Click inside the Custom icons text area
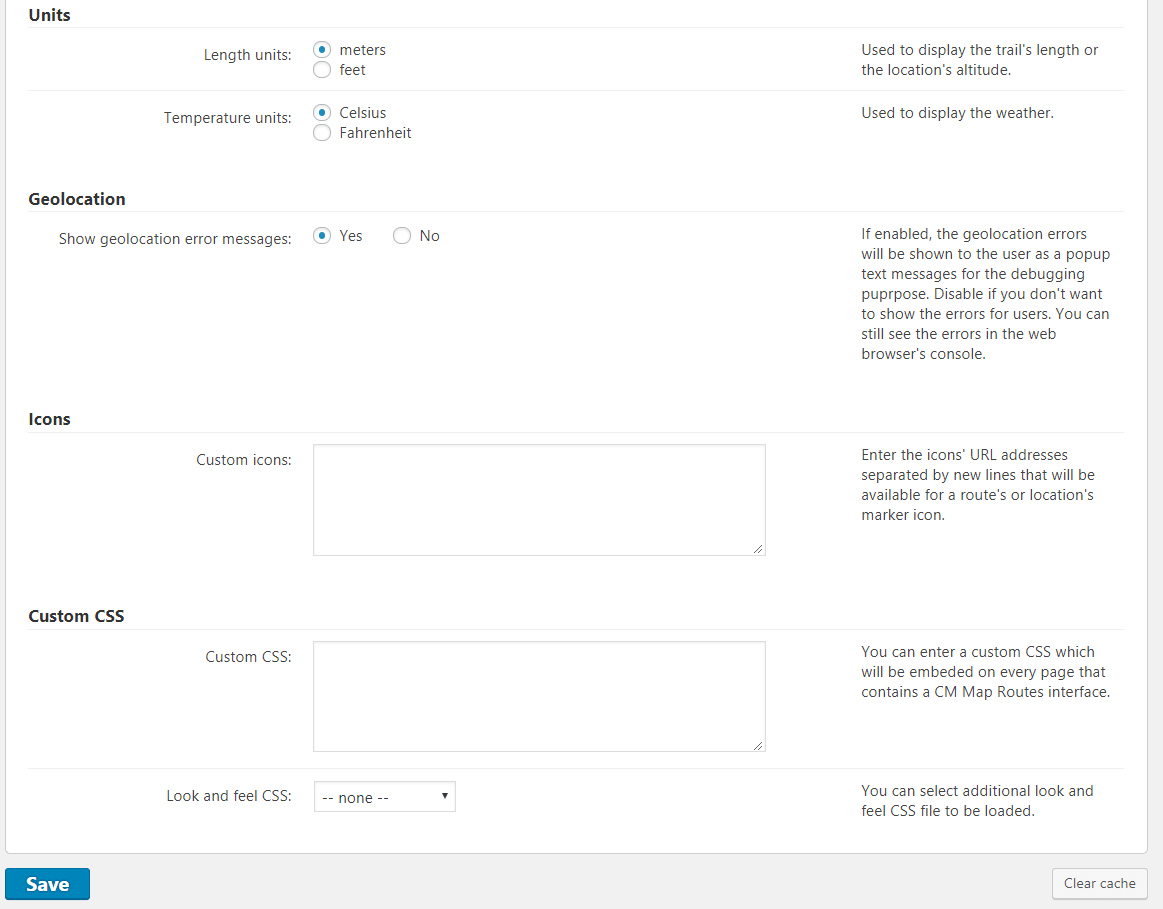 coord(539,500)
